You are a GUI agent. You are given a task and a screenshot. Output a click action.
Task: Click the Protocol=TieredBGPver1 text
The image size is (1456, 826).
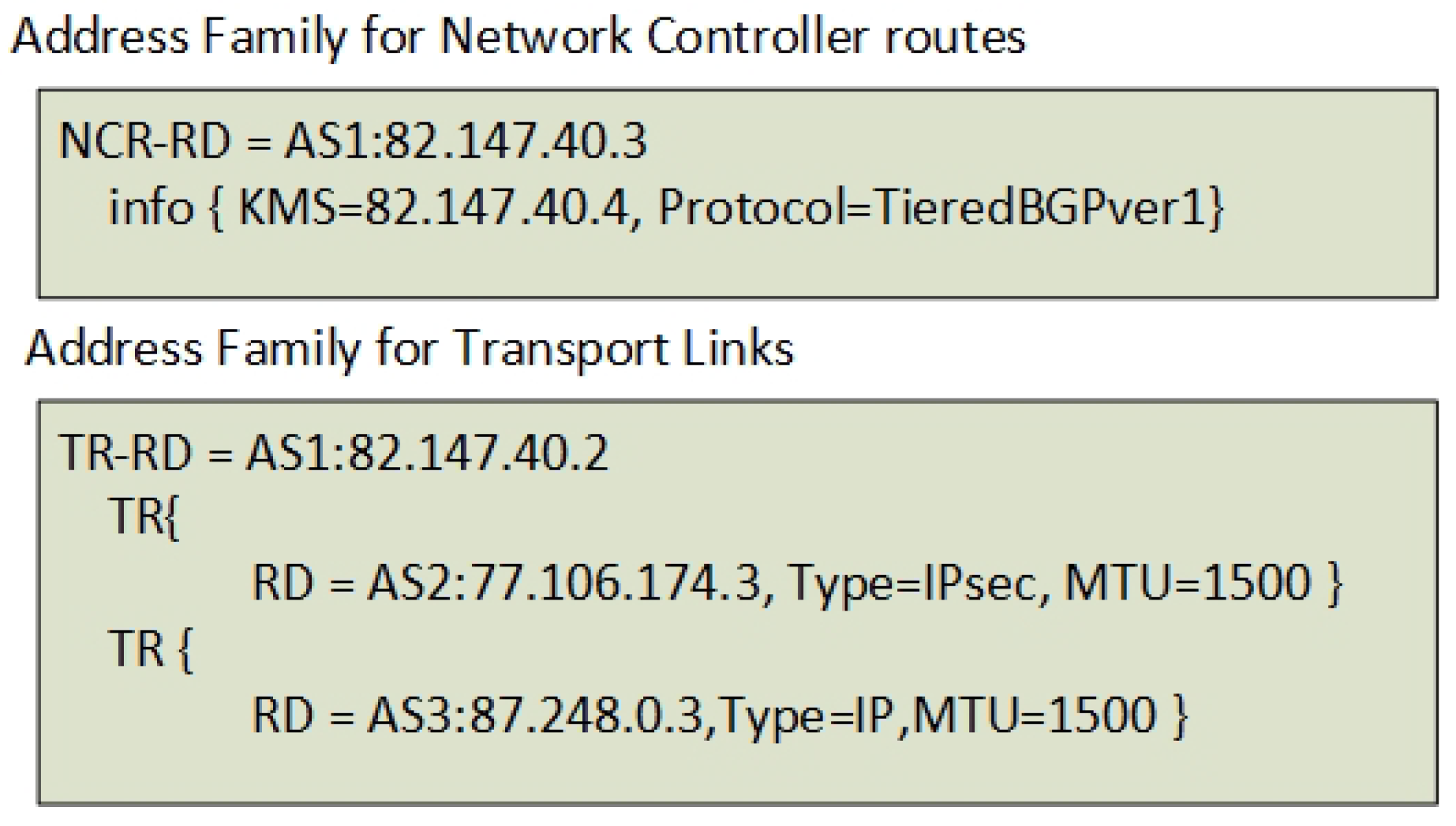(932, 207)
